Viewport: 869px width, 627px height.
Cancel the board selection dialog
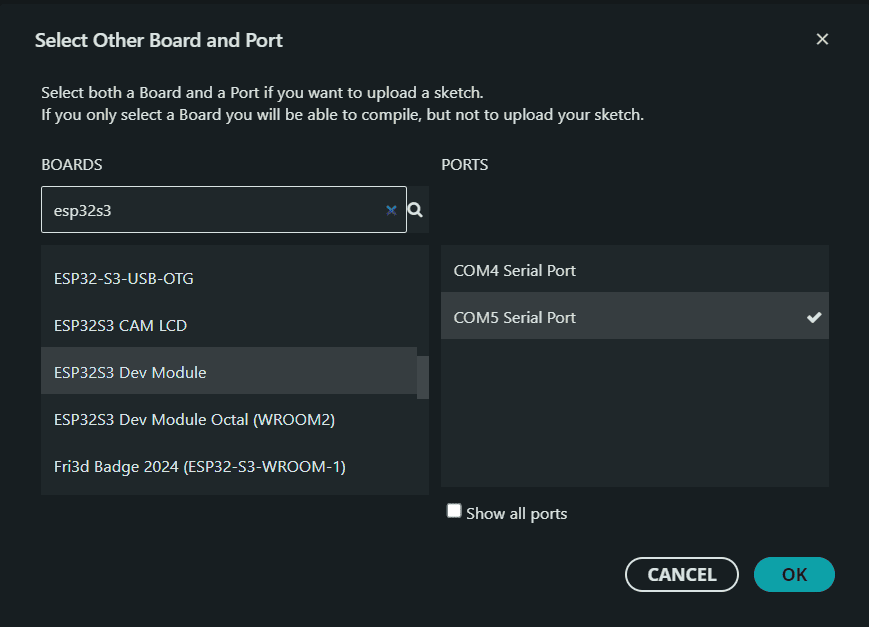coord(682,574)
